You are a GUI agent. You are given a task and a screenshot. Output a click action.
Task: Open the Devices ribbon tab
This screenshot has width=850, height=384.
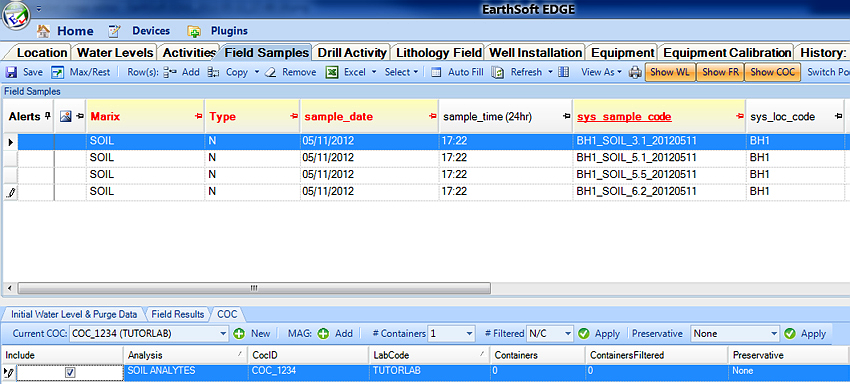coord(139,31)
